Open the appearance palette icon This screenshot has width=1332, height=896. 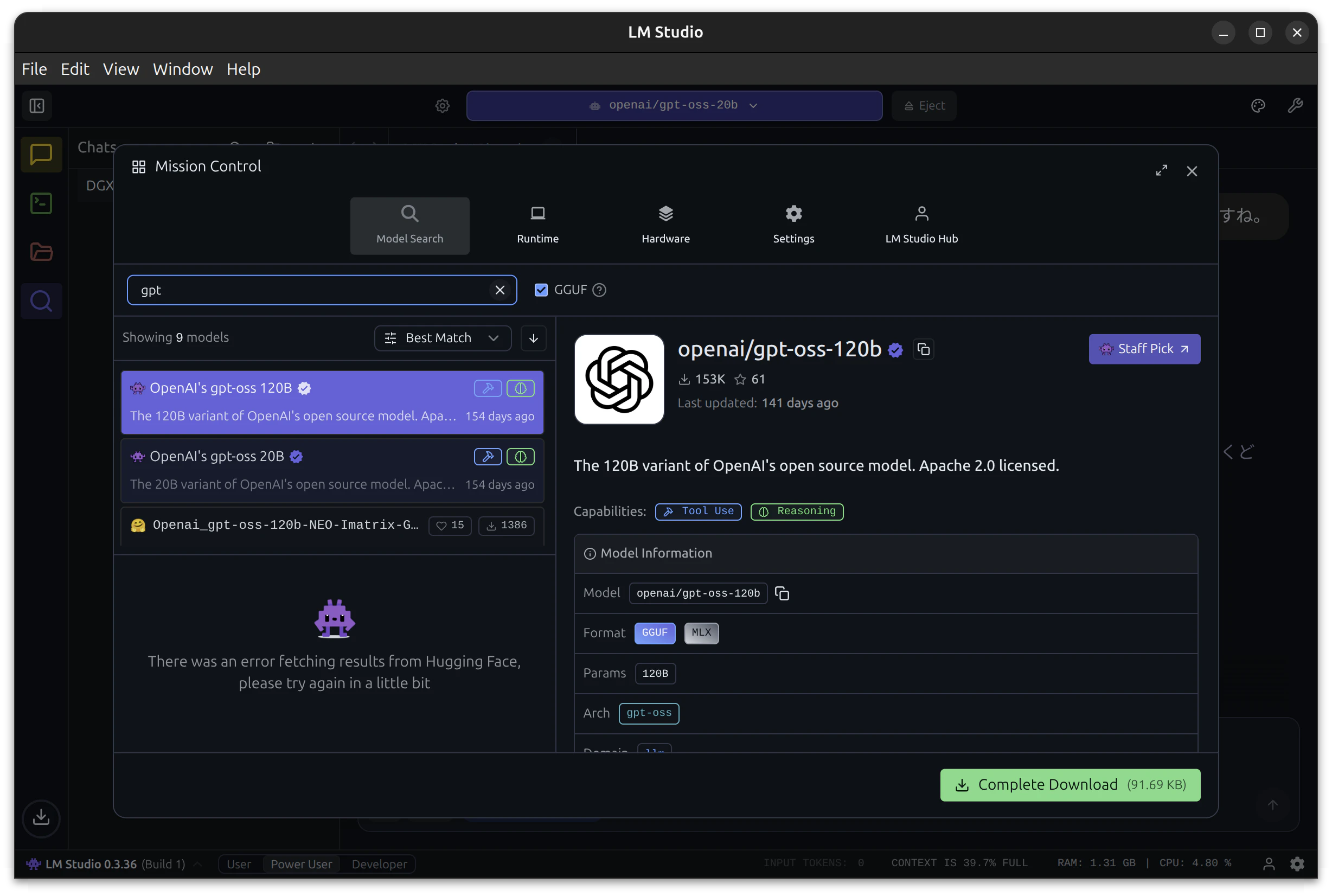1258,106
